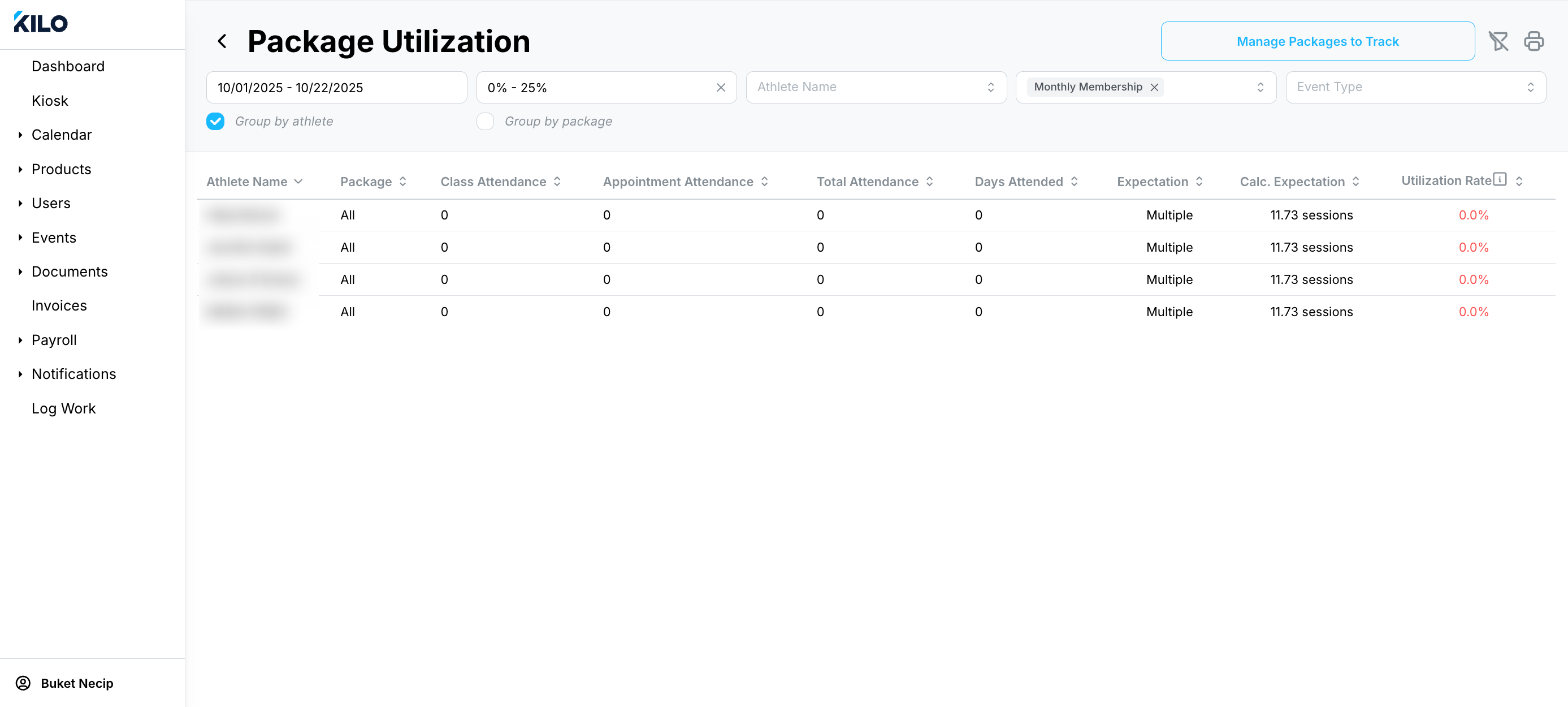Screen dimensions: 1568x707
Task: Uncheck Group by athlete checkbox
Action: pyautogui.click(x=215, y=121)
